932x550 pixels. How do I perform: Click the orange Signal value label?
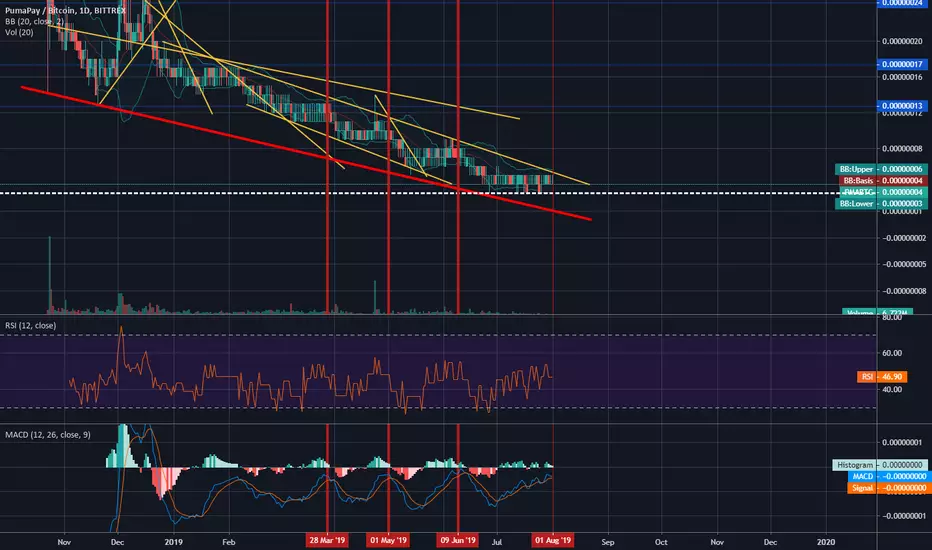tap(887, 488)
